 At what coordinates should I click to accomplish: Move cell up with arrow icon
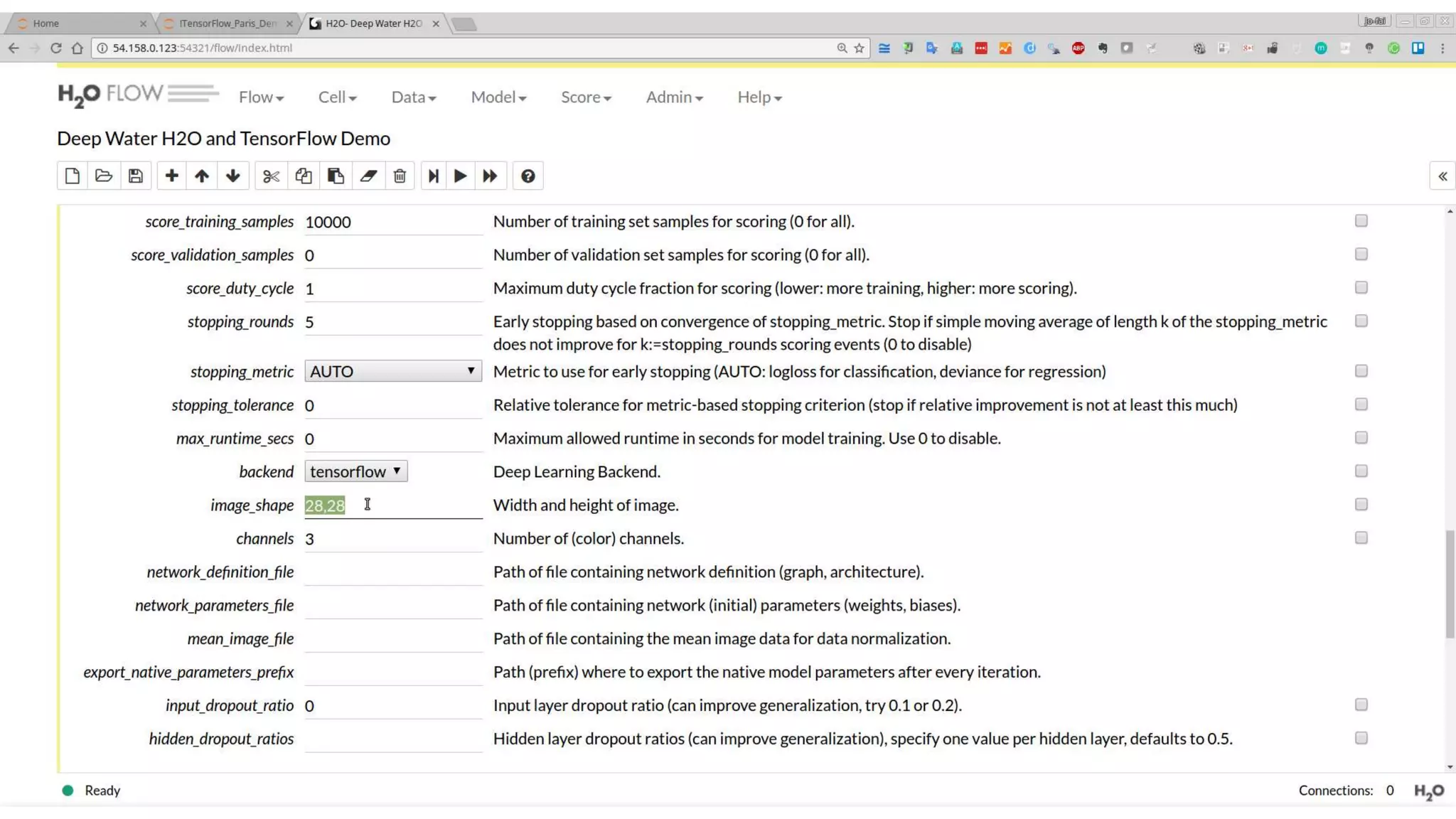pyautogui.click(x=202, y=176)
